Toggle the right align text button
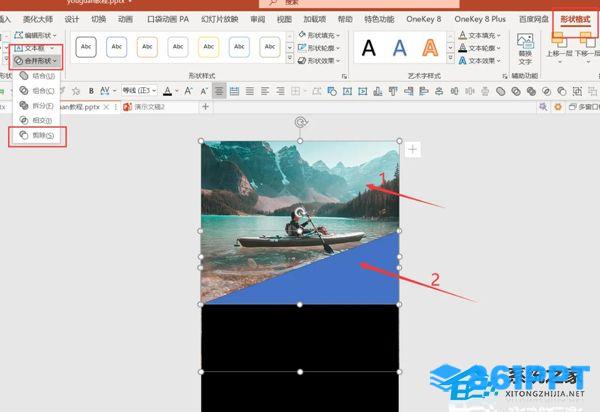Image resolution: width=600 pixels, height=412 pixels. click(x=280, y=91)
